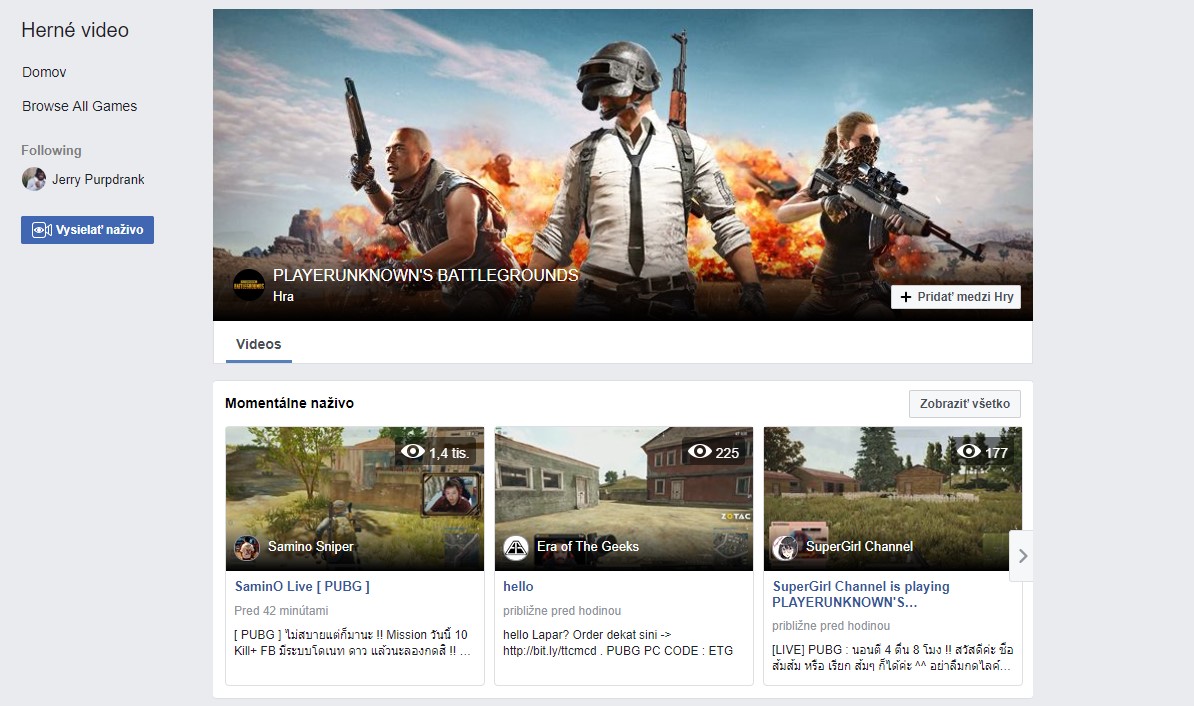Click the Herné video heading
Screen dimensions: 1194x706
75,30
